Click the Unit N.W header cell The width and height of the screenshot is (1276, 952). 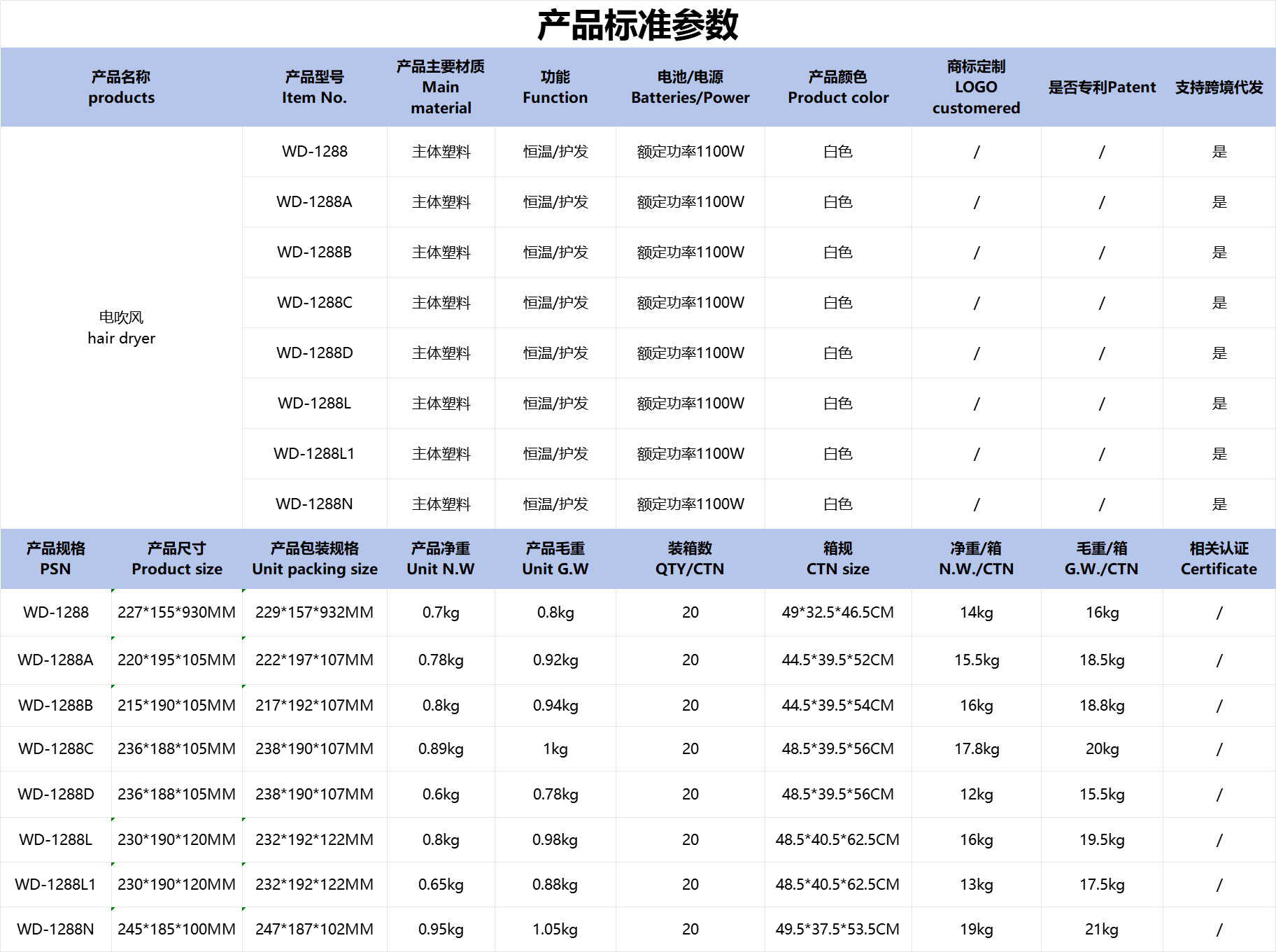point(441,559)
